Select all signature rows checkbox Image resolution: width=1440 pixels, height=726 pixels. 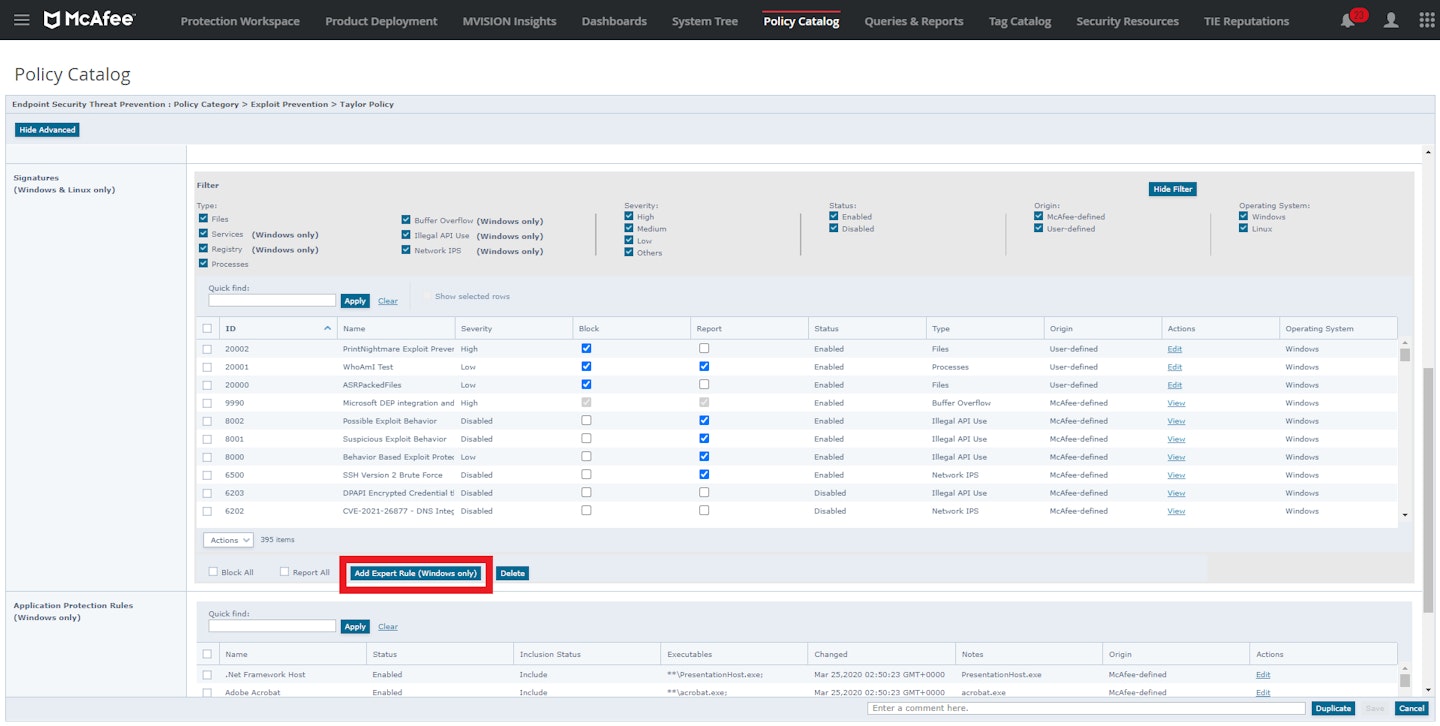click(x=207, y=328)
